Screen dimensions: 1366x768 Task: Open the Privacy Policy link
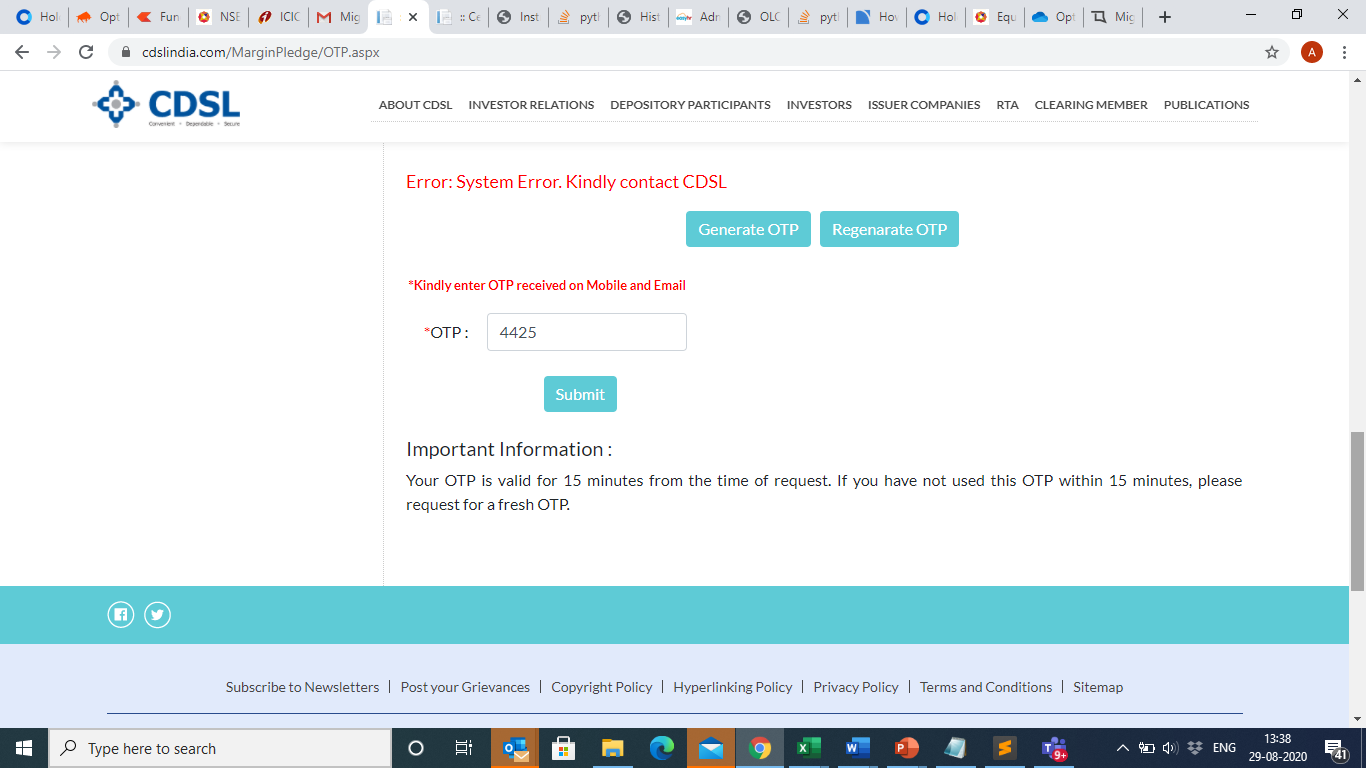coord(856,687)
